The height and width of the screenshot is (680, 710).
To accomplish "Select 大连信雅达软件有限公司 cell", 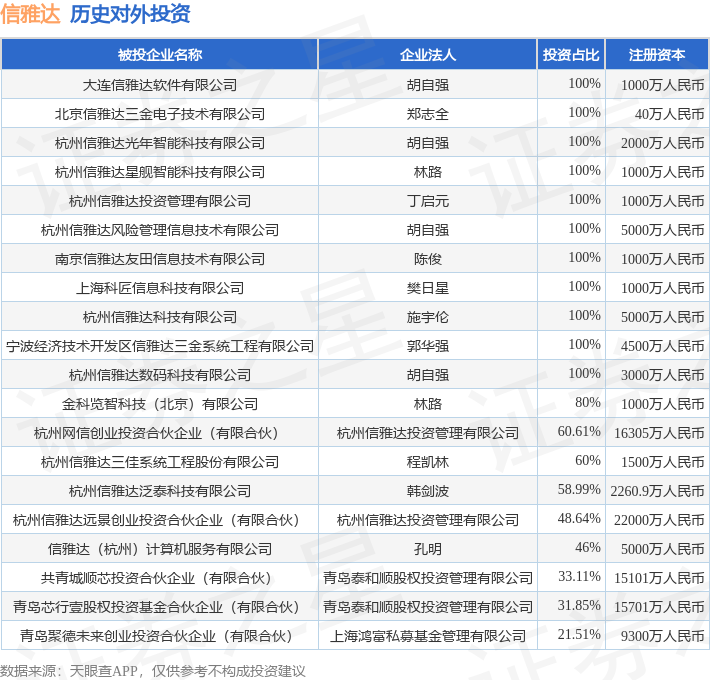I will (x=159, y=85).
